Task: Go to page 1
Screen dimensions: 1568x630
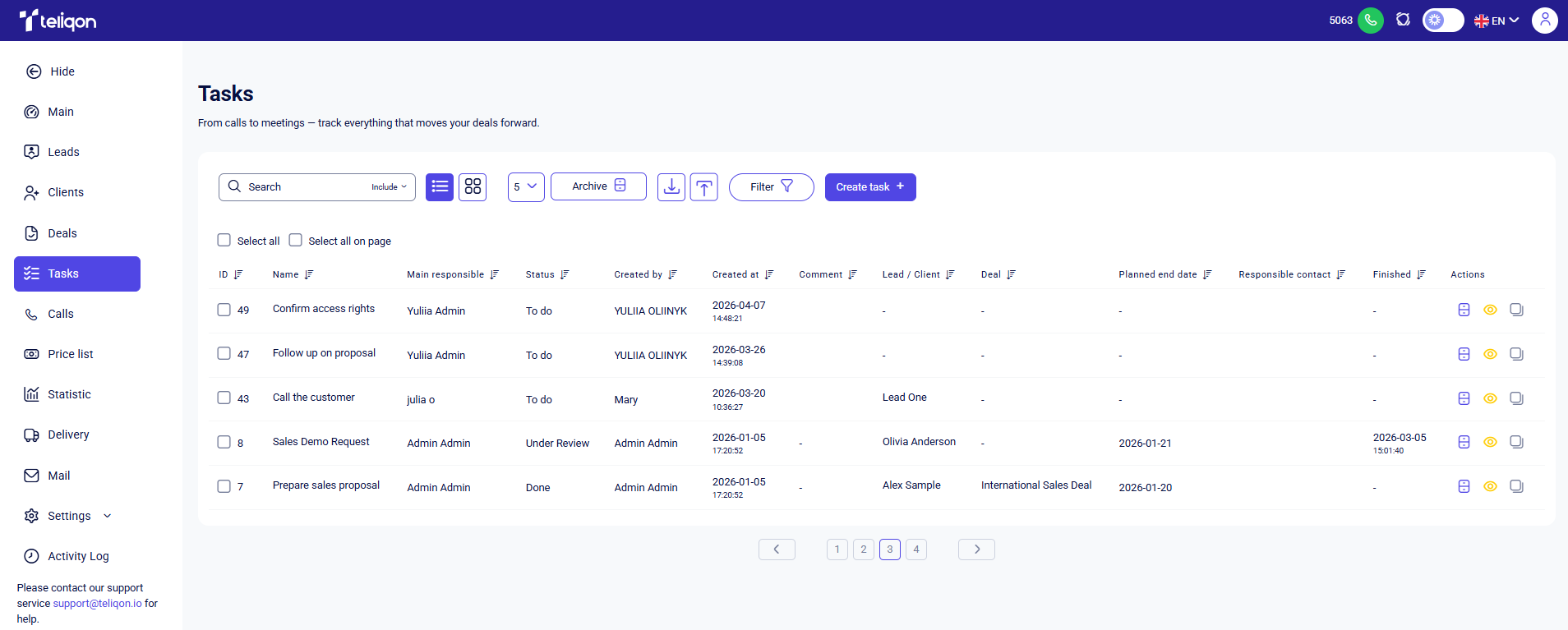Action: 837,550
